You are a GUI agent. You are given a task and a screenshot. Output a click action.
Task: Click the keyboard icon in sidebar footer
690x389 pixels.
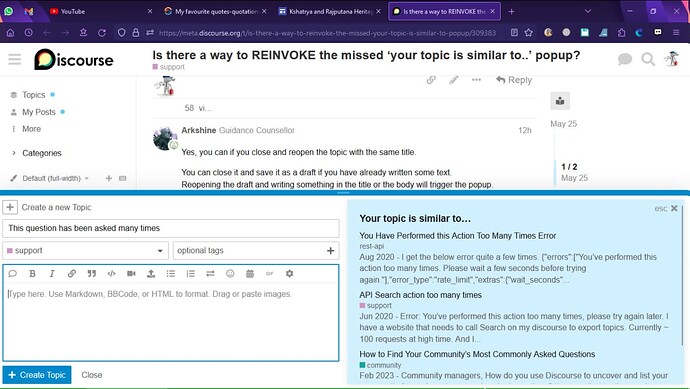click(x=123, y=178)
